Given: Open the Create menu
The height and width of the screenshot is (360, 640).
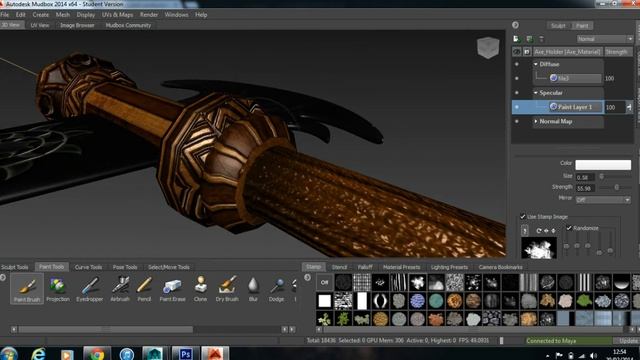Looking at the screenshot, I should (40, 15).
